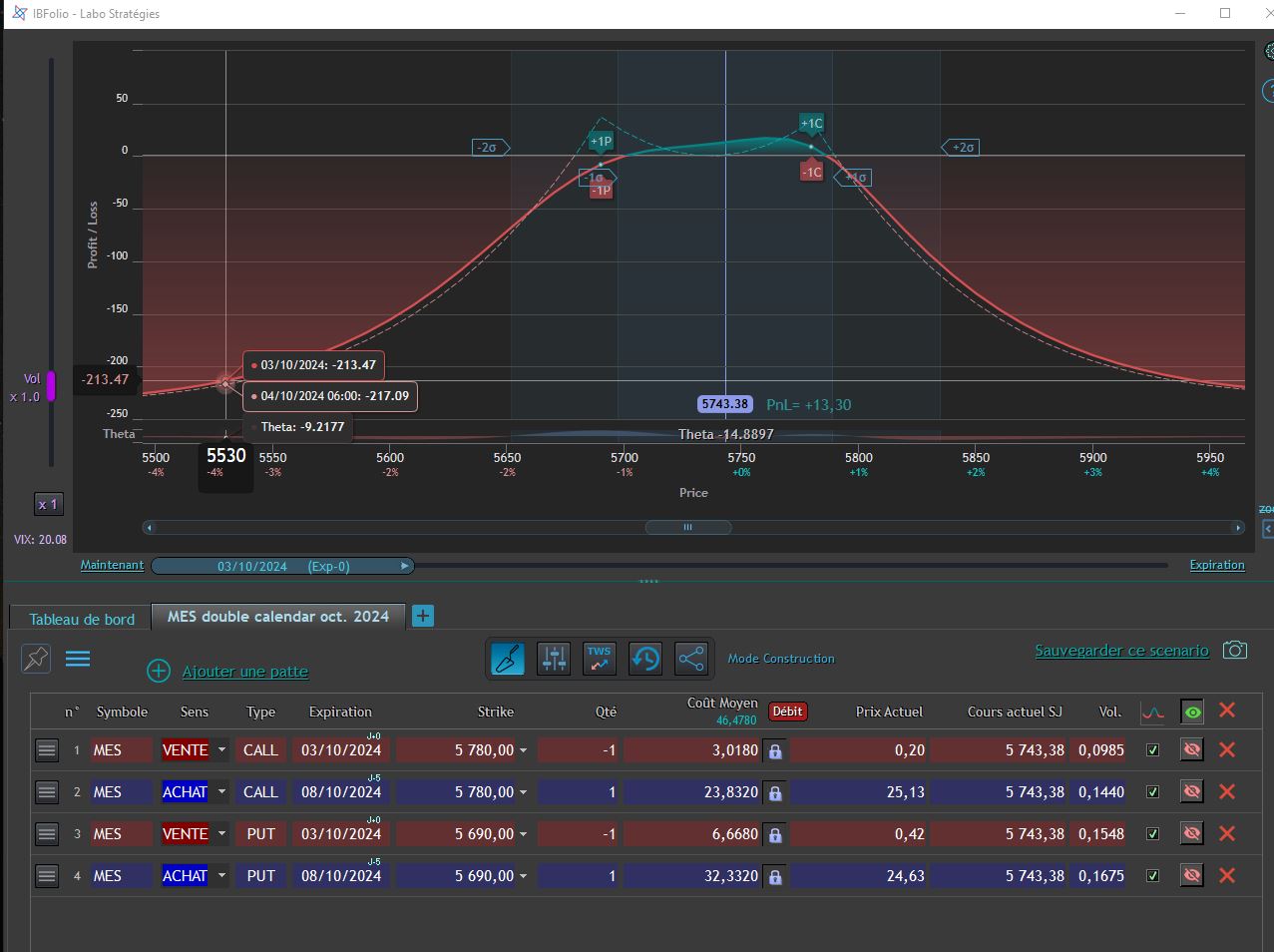Image resolution: width=1274 pixels, height=952 pixels.
Task: Switch to the Tableau de bord tab
Action: point(82,619)
